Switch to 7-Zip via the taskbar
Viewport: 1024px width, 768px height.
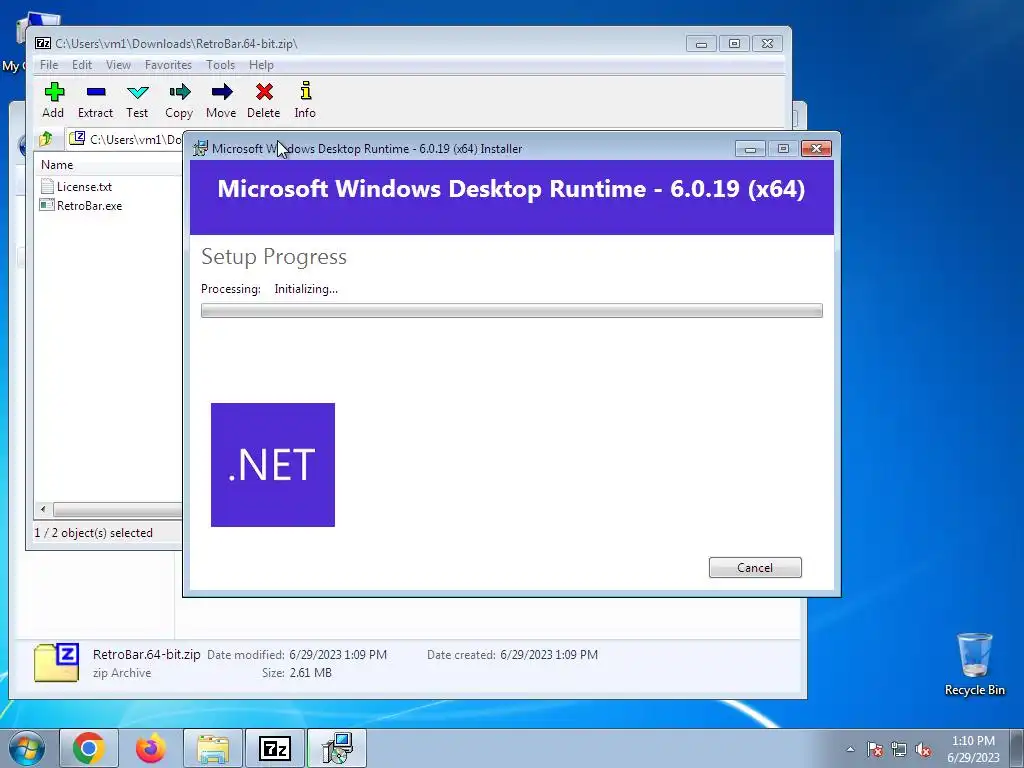(275, 748)
